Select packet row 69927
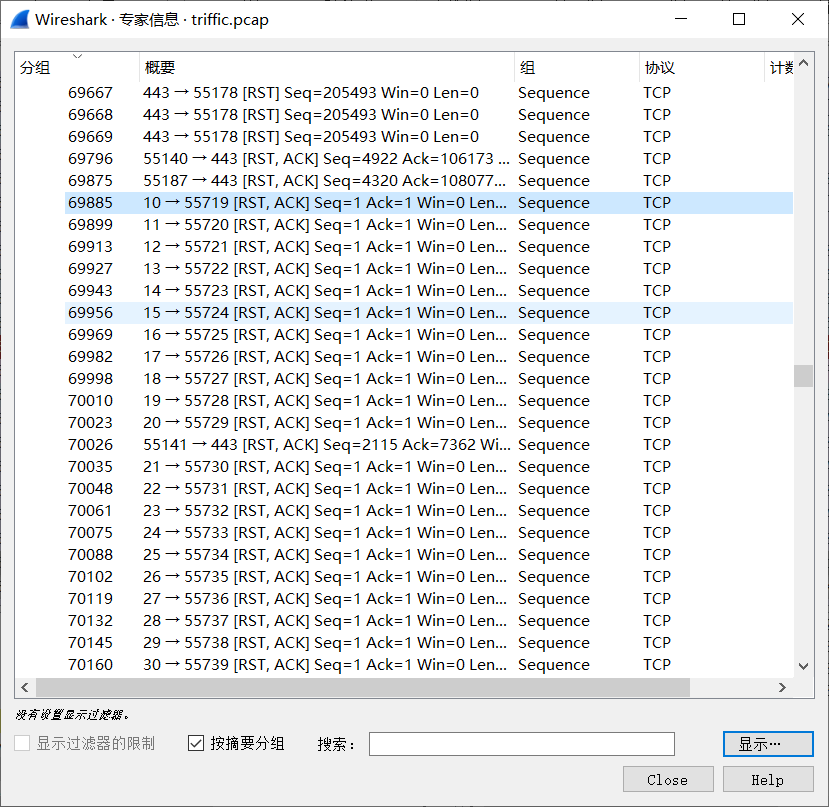 pos(429,269)
